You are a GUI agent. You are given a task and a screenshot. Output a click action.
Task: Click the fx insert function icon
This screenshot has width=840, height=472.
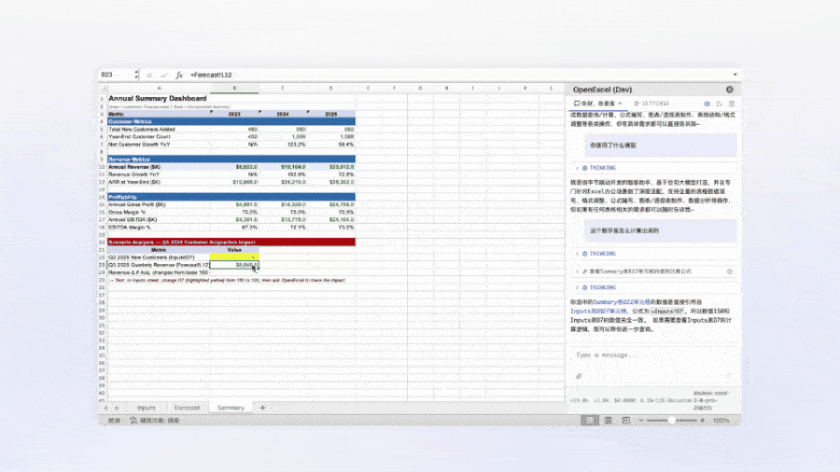pyautogui.click(x=179, y=75)
